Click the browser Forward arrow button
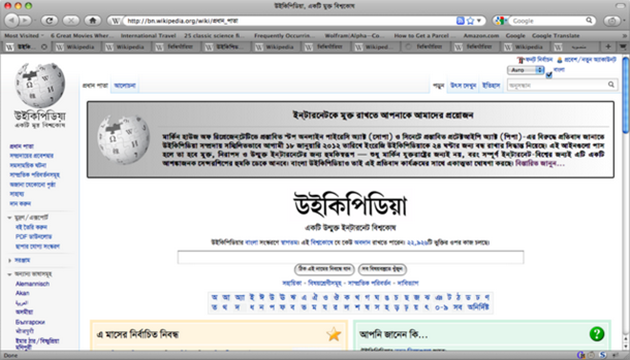 25,20
